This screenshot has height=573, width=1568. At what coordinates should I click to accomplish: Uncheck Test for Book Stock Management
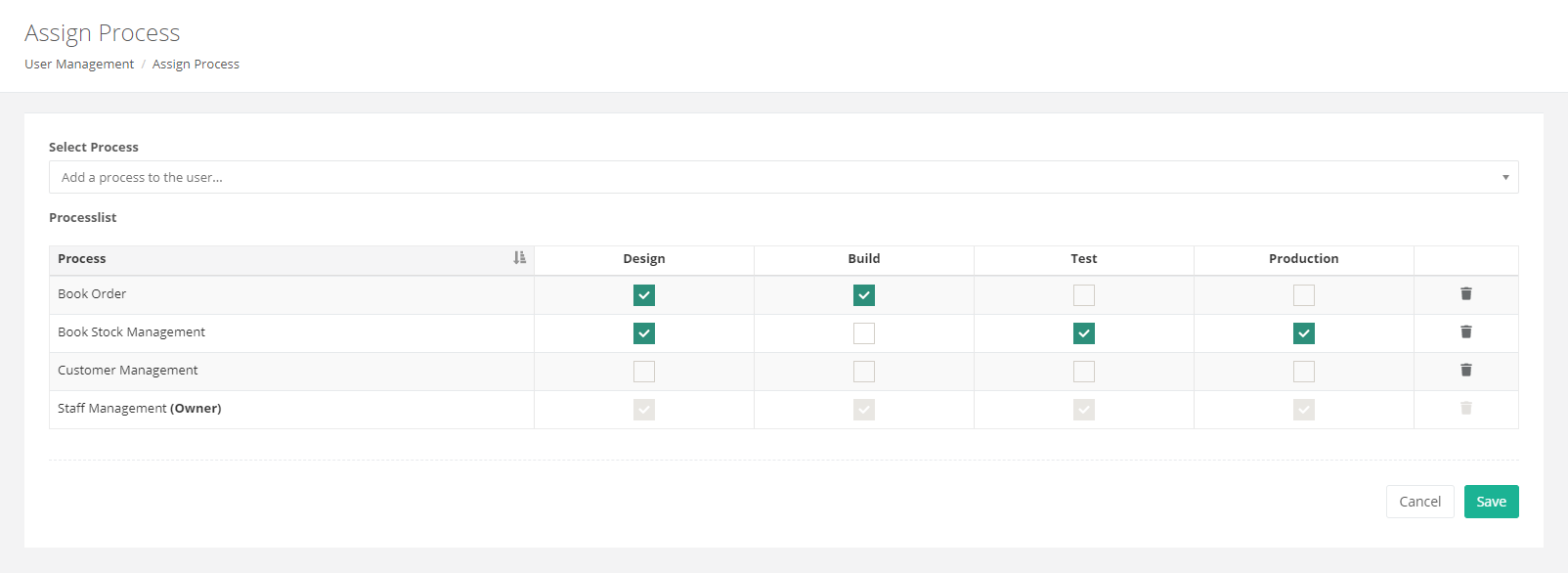[1084, 333]
